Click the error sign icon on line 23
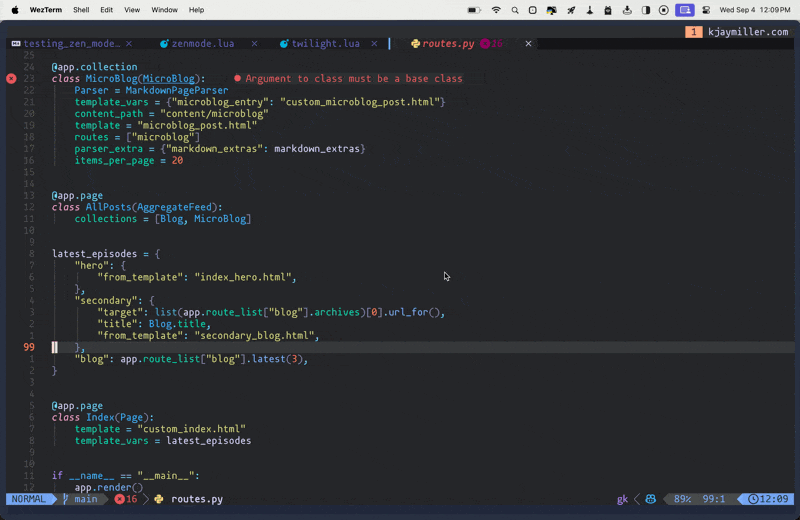The height and width of the screenshot is (520, 800). pyautogui.click(x=11, y=79)
